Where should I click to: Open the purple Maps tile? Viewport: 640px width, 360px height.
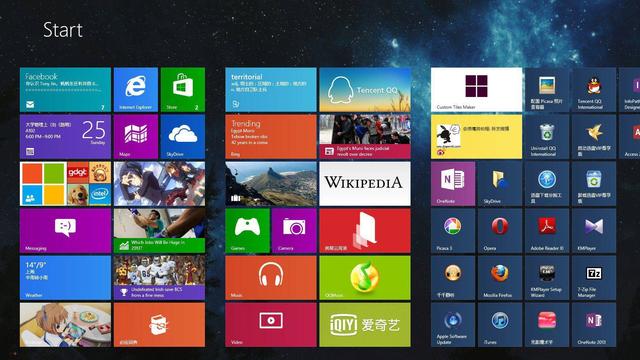pos(136,137)
